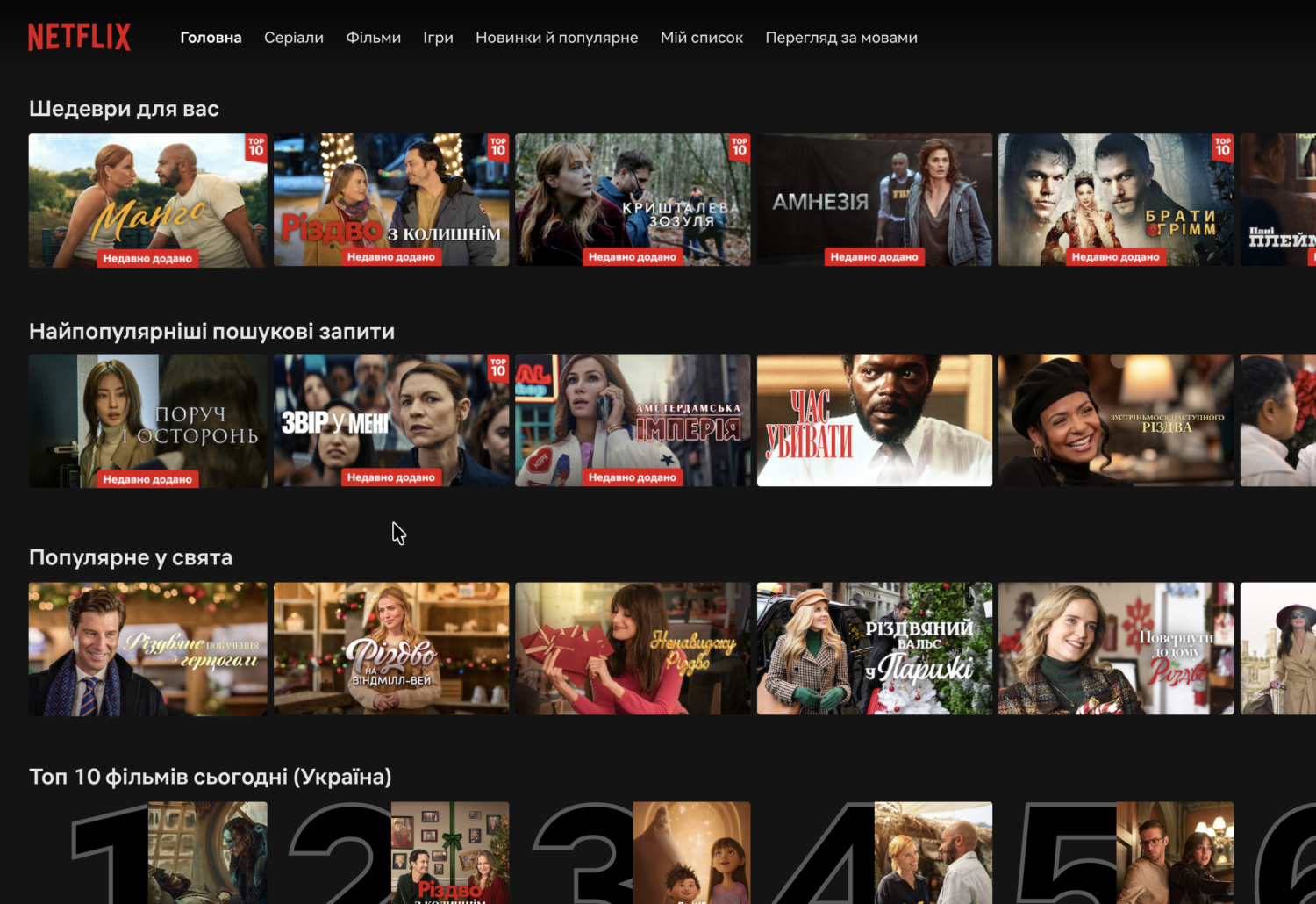Viewport: 1316px width, 904px height.
Task: Open the number 1 ranked film poster
Action: pos(208,853)
